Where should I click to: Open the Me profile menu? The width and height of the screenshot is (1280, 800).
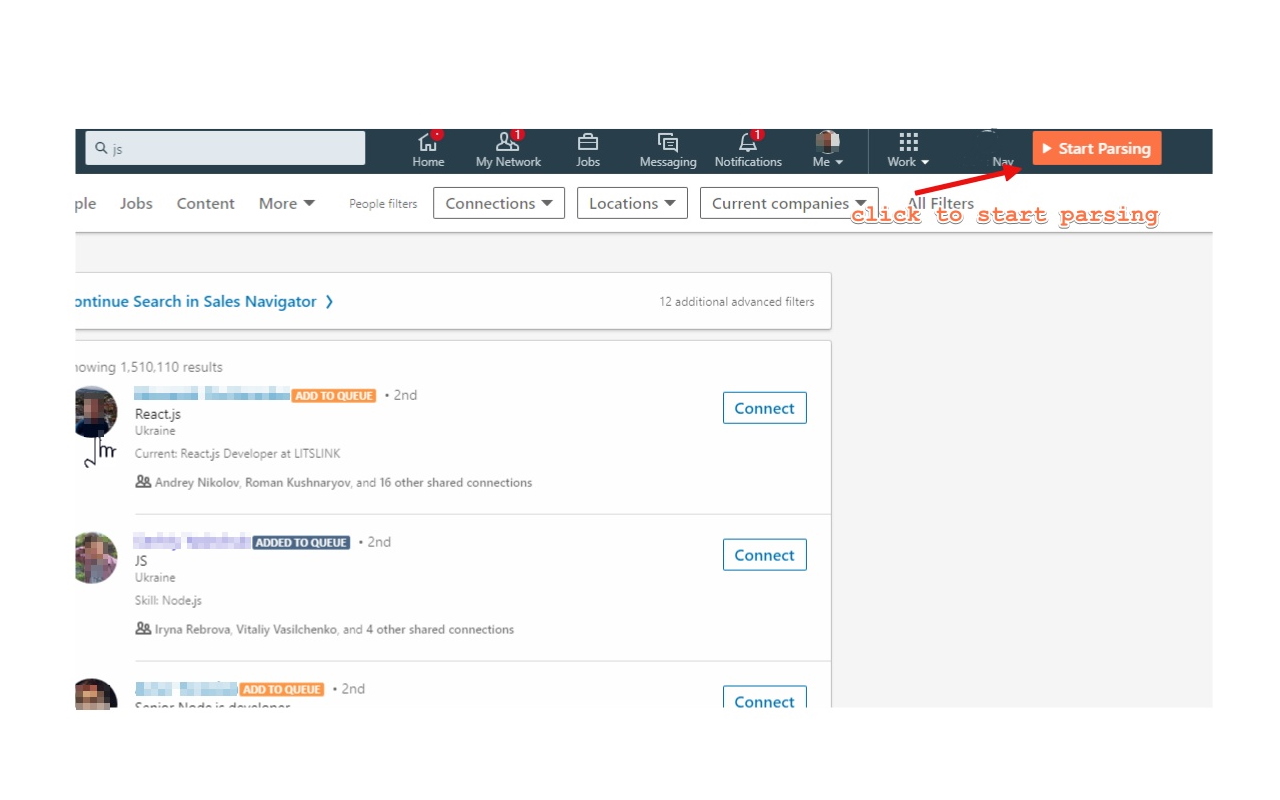click(x=827, y=150)
